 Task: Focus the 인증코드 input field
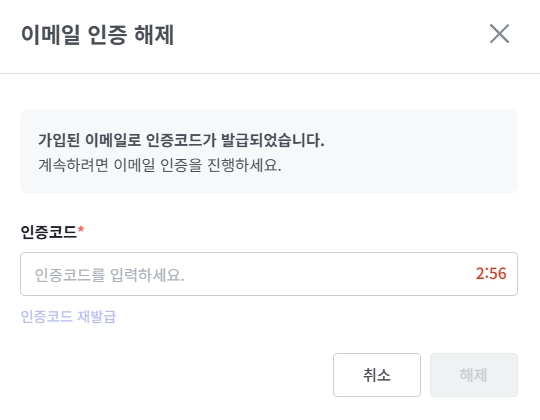coord(269,274)
